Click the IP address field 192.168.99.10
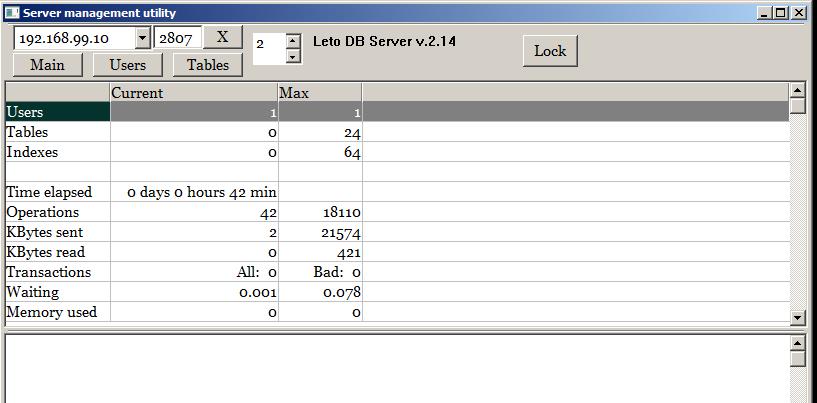The width and height of the screenshot is (817, 403). tap(73, 38)
